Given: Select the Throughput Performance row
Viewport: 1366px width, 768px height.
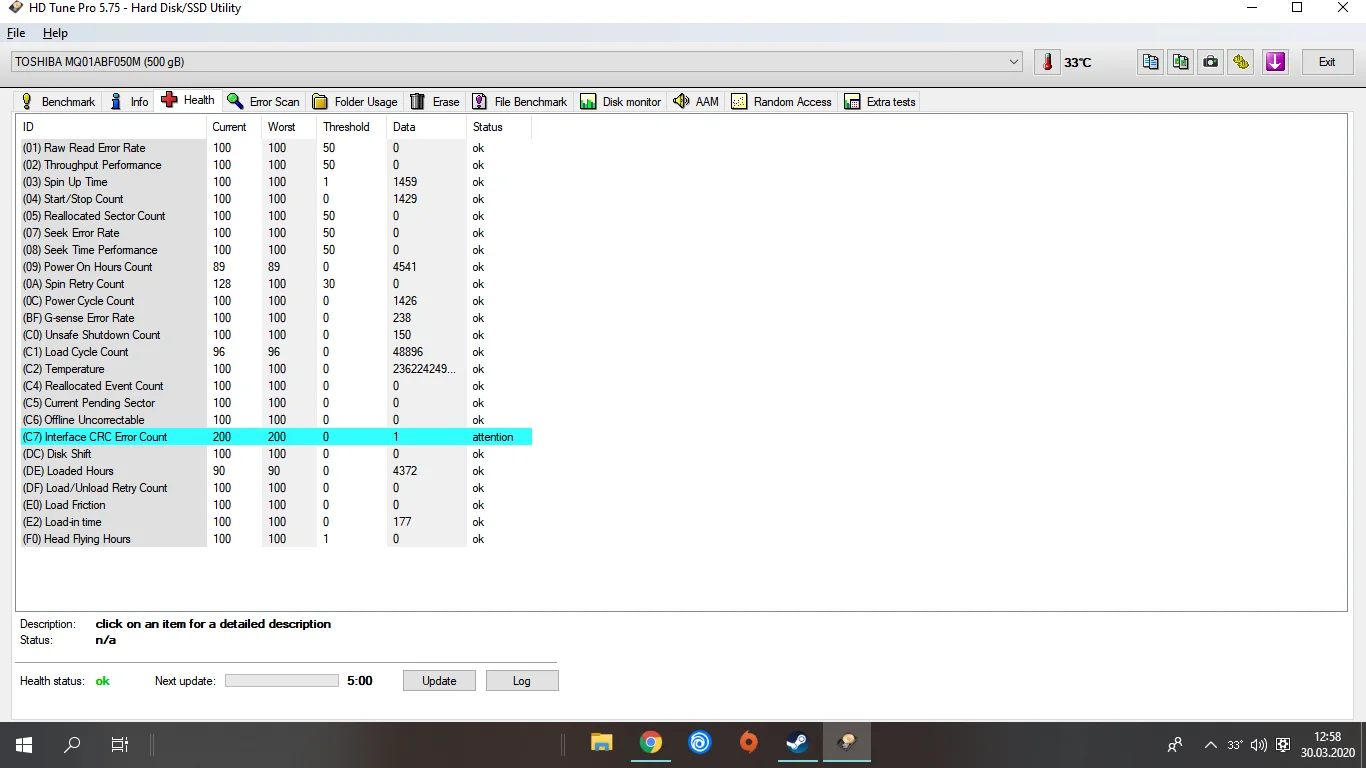Looking at the screenshot, I should pos(276,165).
